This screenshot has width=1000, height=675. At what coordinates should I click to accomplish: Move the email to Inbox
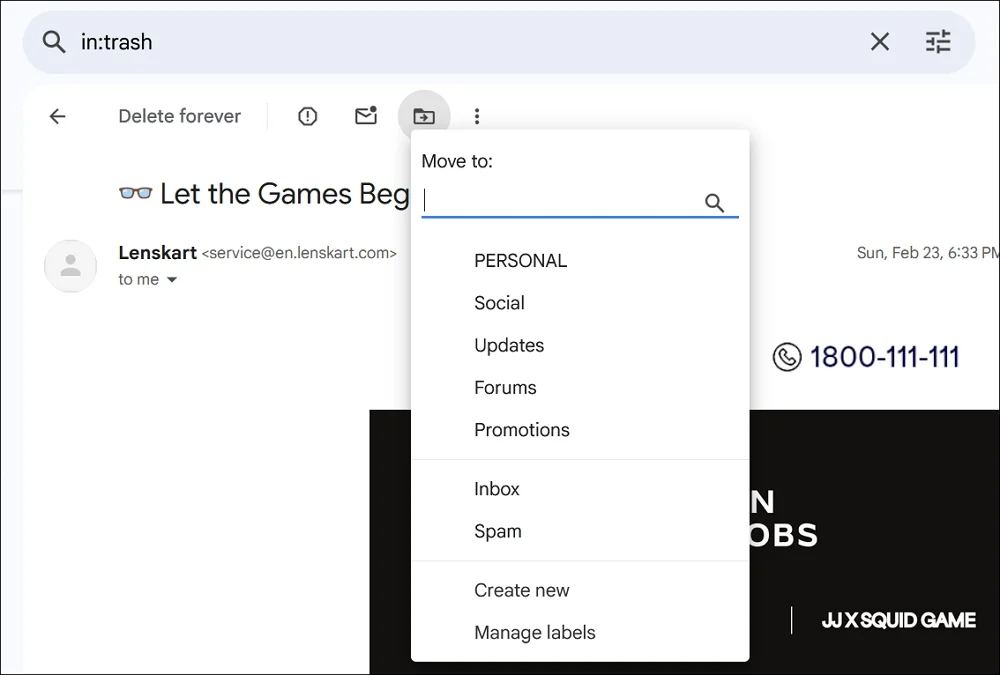pos(496,489)
